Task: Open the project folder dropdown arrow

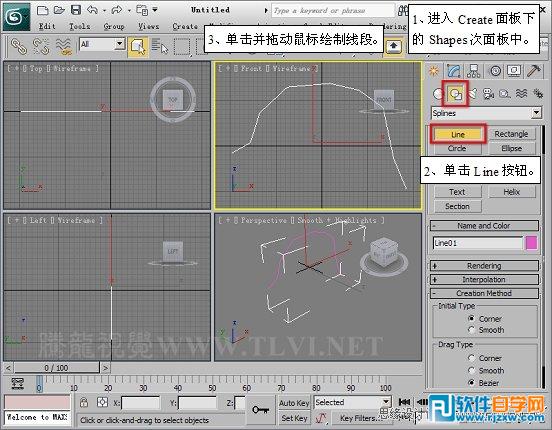Action: 155,10
